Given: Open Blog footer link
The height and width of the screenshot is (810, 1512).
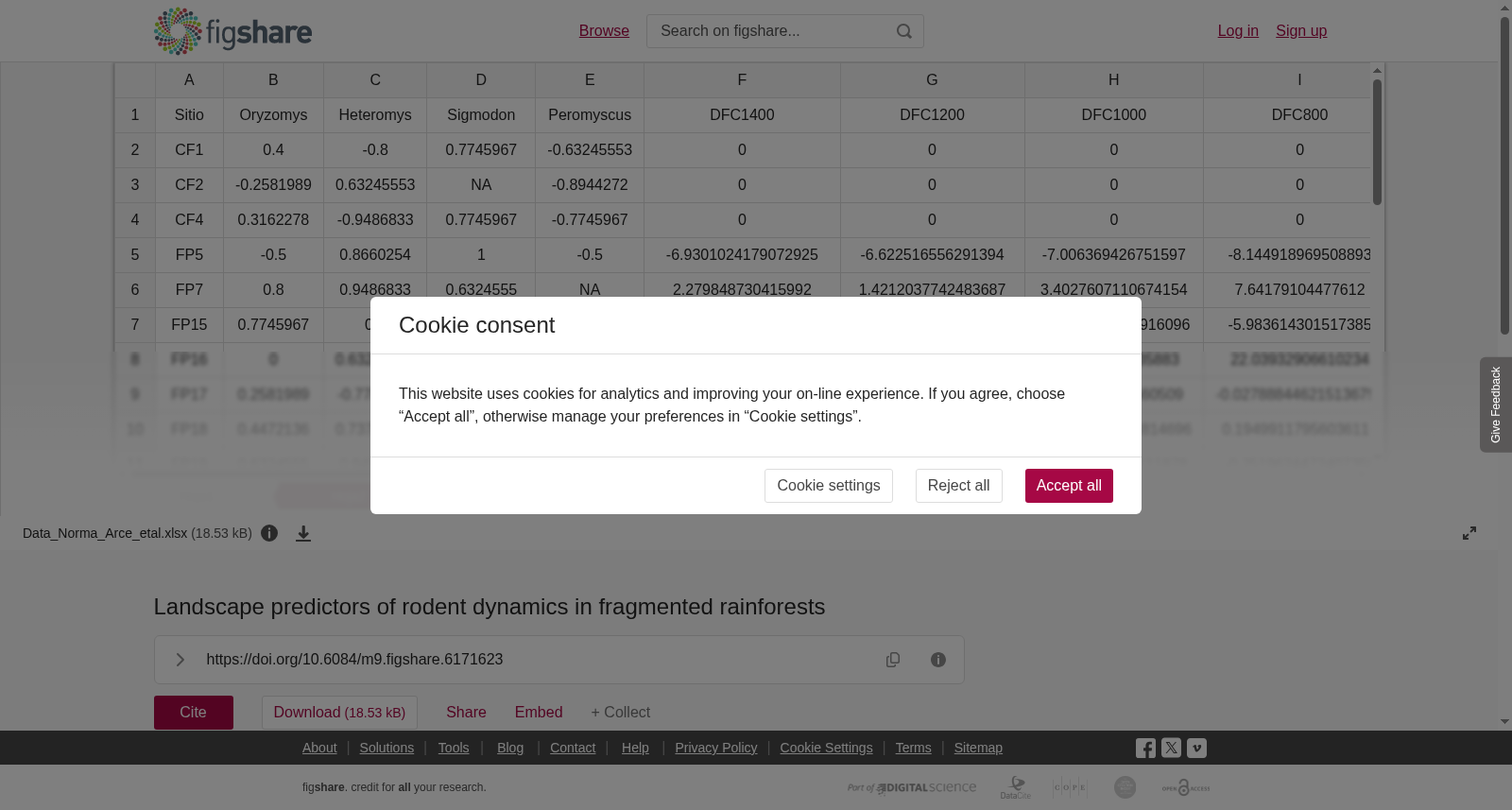Looking at the screenshot, I should click(x=510, y=748).
